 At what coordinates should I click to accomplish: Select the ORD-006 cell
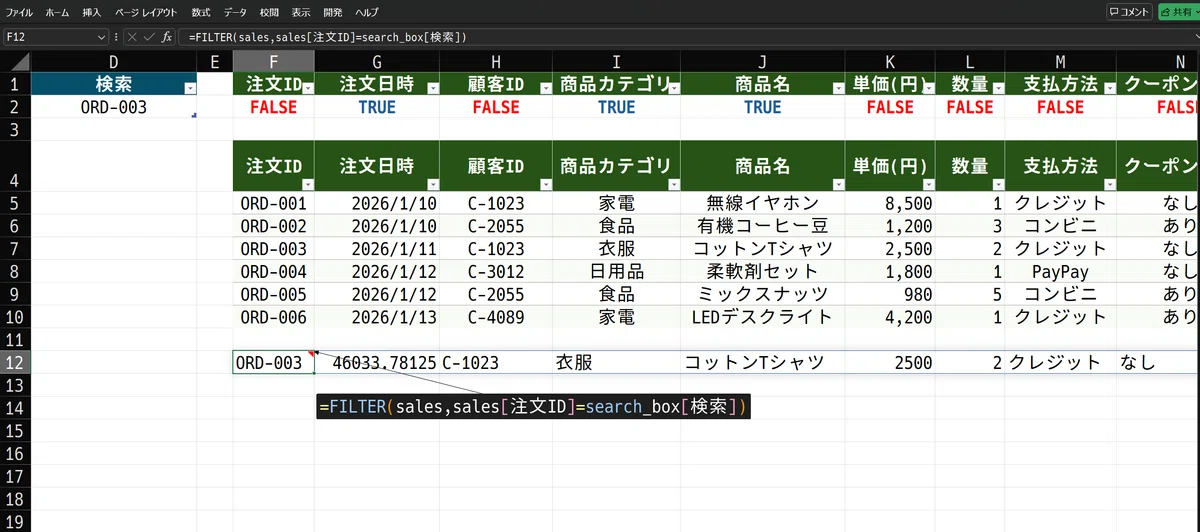pos(273,317)
